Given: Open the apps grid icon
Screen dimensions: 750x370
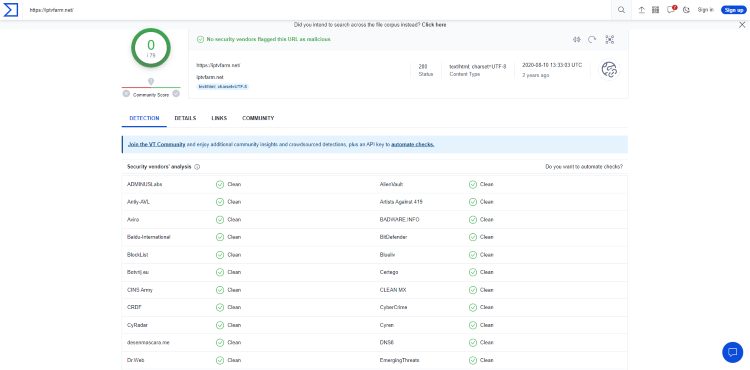Looking at the screenshot, I should click(x=655, y=10).
